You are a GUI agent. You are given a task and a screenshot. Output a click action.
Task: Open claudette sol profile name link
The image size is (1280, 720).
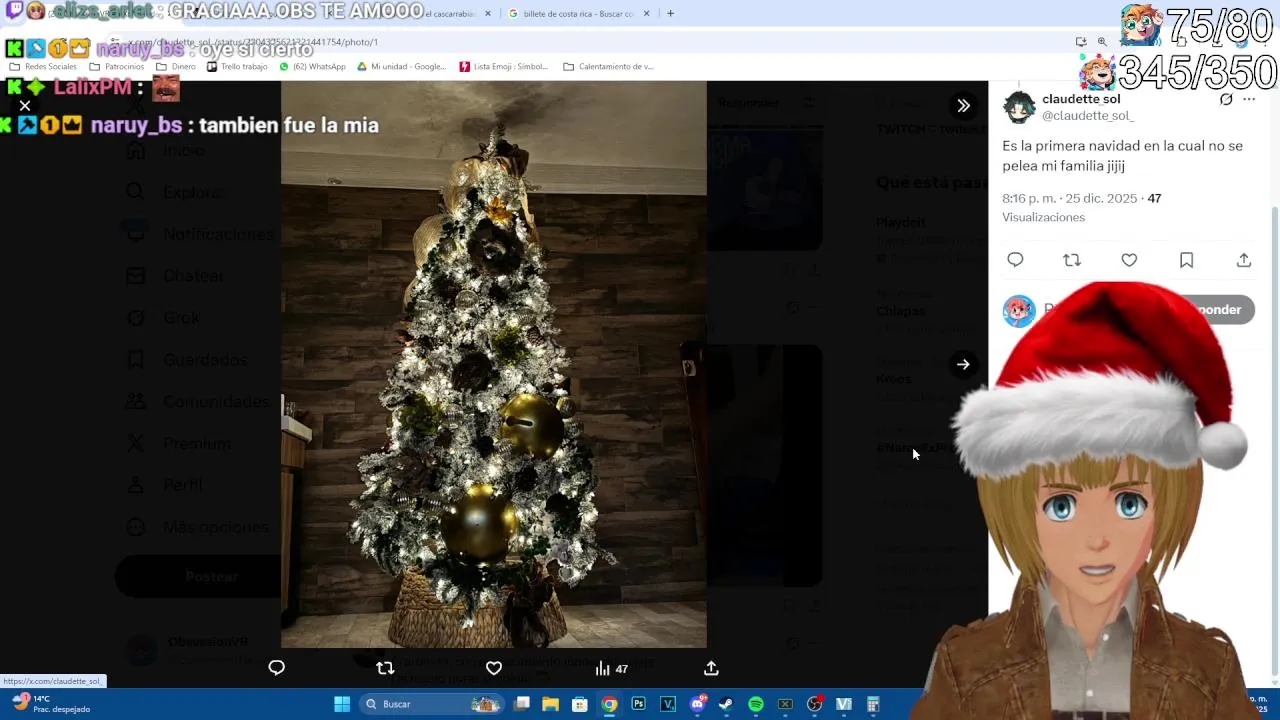(1081, 99)
